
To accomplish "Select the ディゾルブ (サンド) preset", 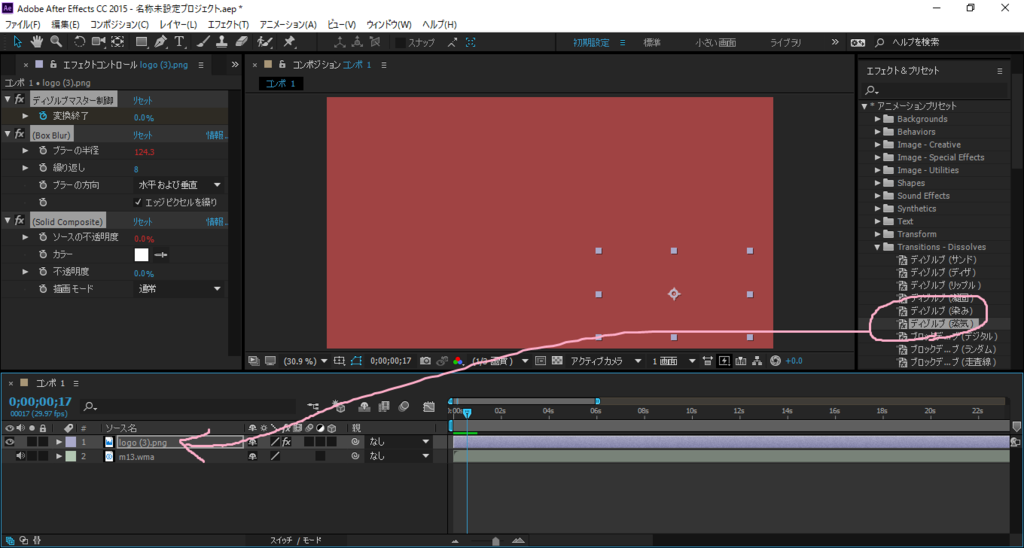I will point(943,260).
